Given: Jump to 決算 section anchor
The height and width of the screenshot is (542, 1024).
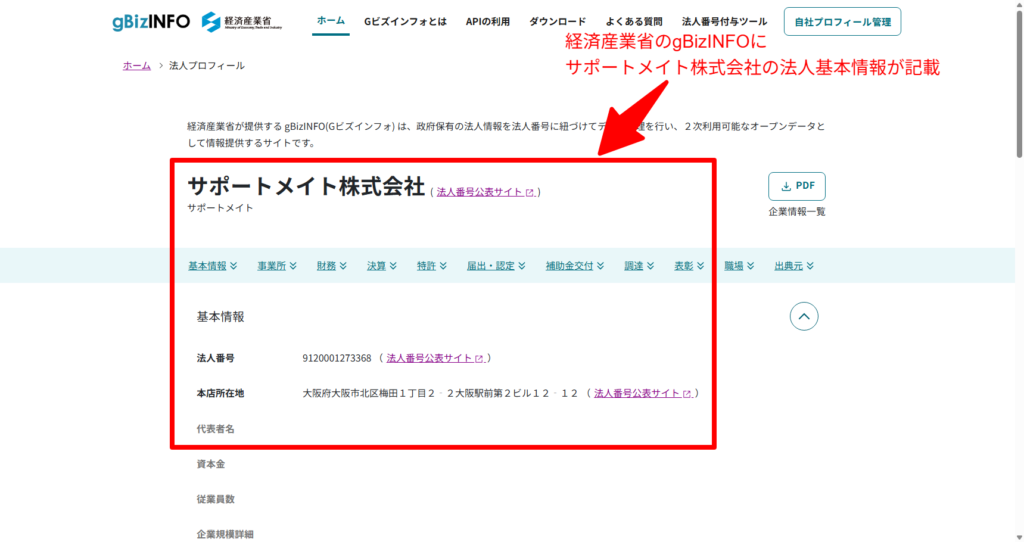Looking at the screenshot, I should [x=382, y=266].
